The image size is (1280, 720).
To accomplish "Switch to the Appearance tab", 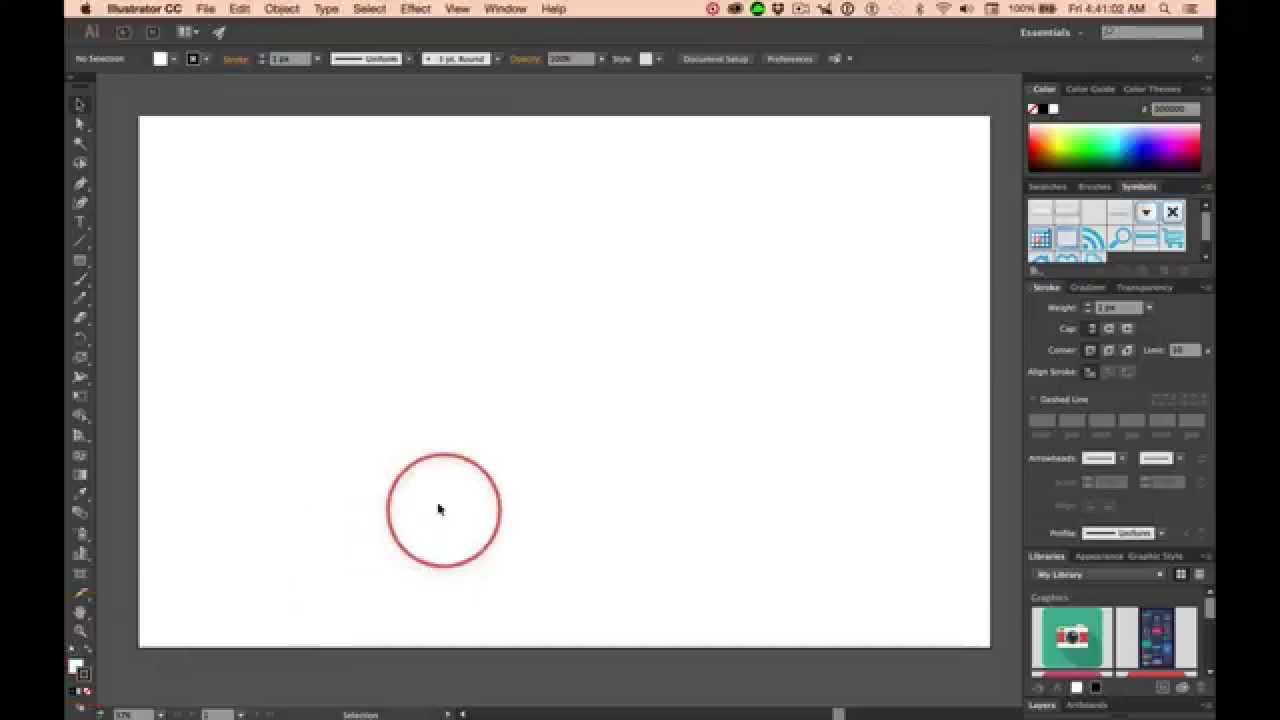I will coord(1099,556).
